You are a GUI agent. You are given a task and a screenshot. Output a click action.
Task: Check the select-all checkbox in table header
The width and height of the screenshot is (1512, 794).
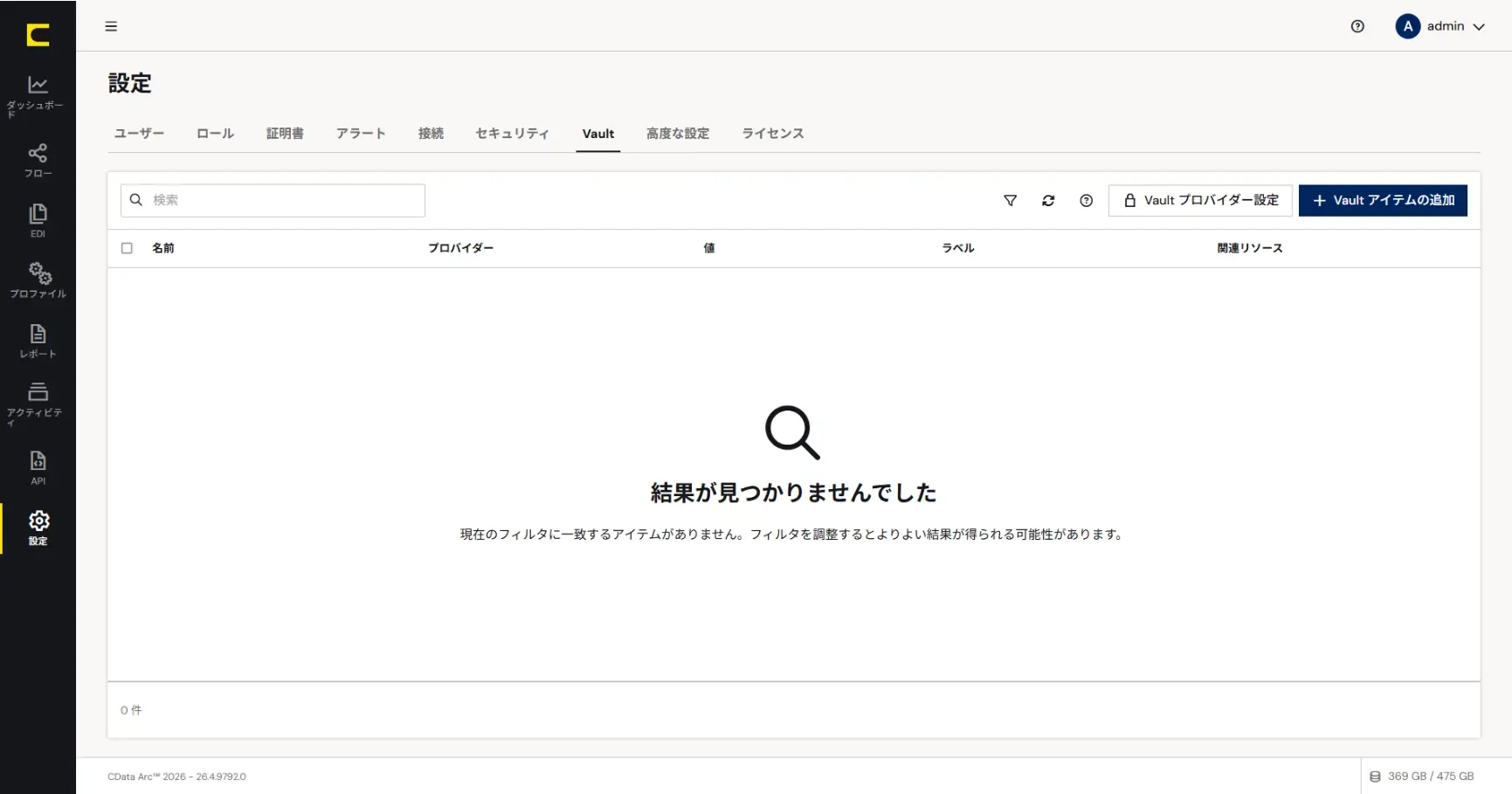click(127, 248)
